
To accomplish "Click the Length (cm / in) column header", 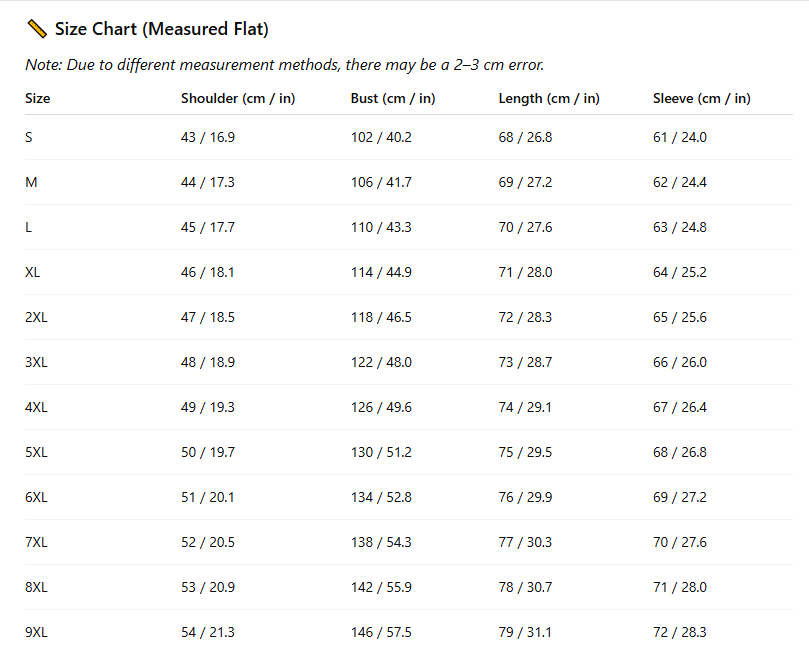I will (549, 98).
